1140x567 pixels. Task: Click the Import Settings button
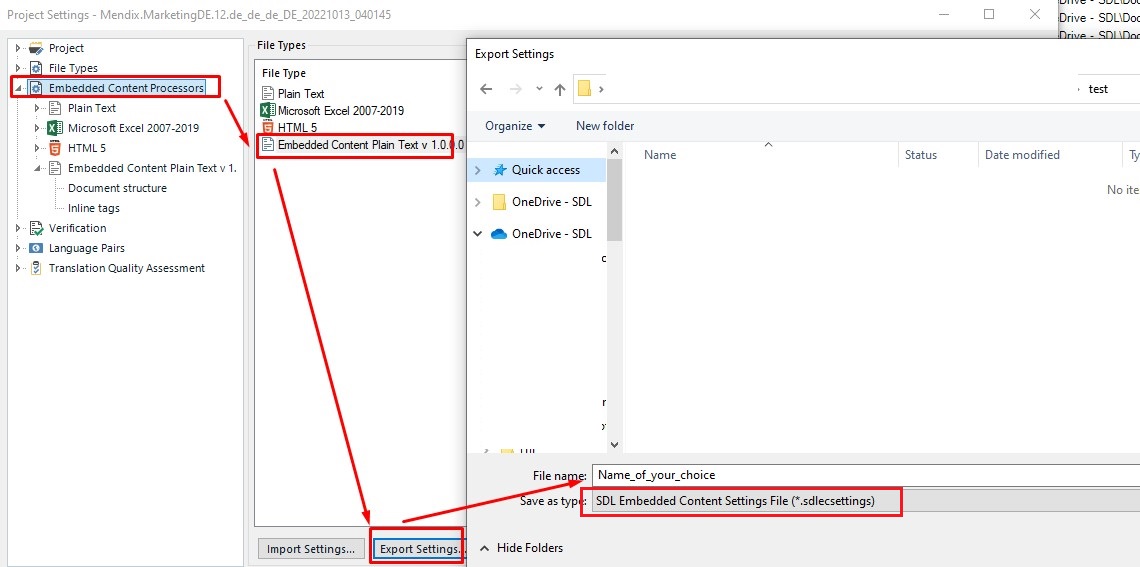tap(311, 549)
